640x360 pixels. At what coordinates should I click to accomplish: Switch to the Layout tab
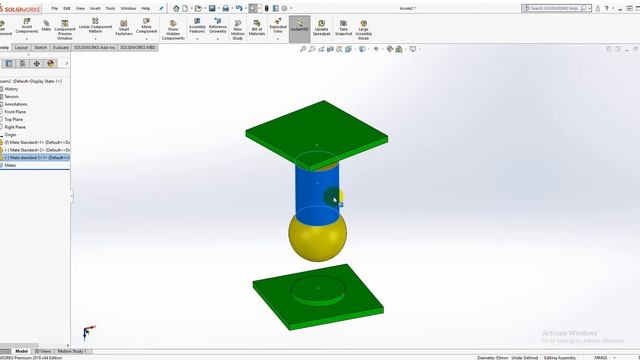(x=21, y=48)
